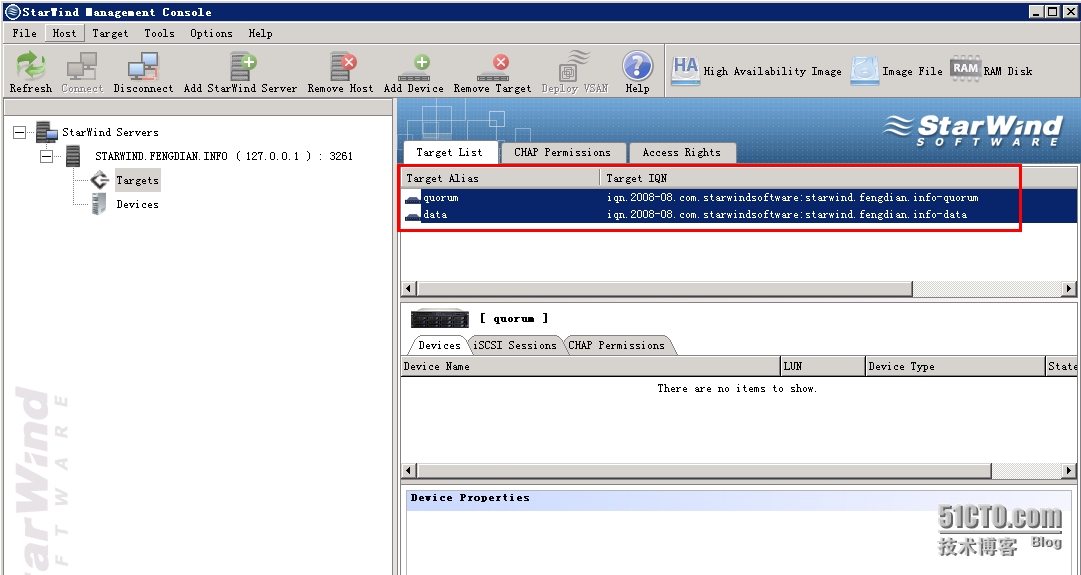
Task: Select STARWIND.FENGDIAN.INFO server in tree
Action: [x=223, y=157]
